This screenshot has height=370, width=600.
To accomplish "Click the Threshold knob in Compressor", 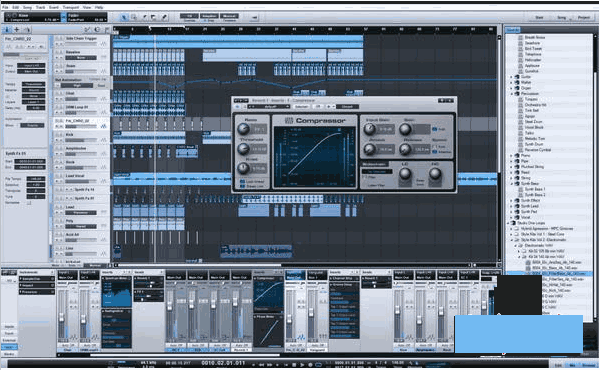I will pyautogui.click(x=243, y=148).
